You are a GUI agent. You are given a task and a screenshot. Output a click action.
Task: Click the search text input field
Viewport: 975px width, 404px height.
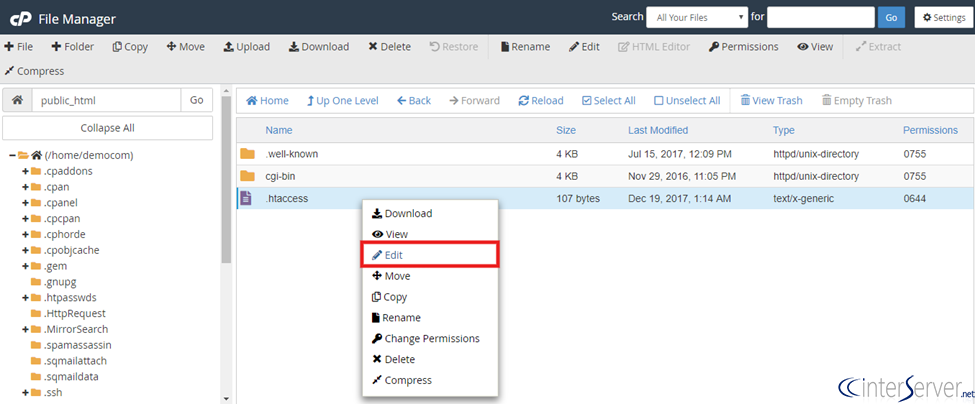821,17
